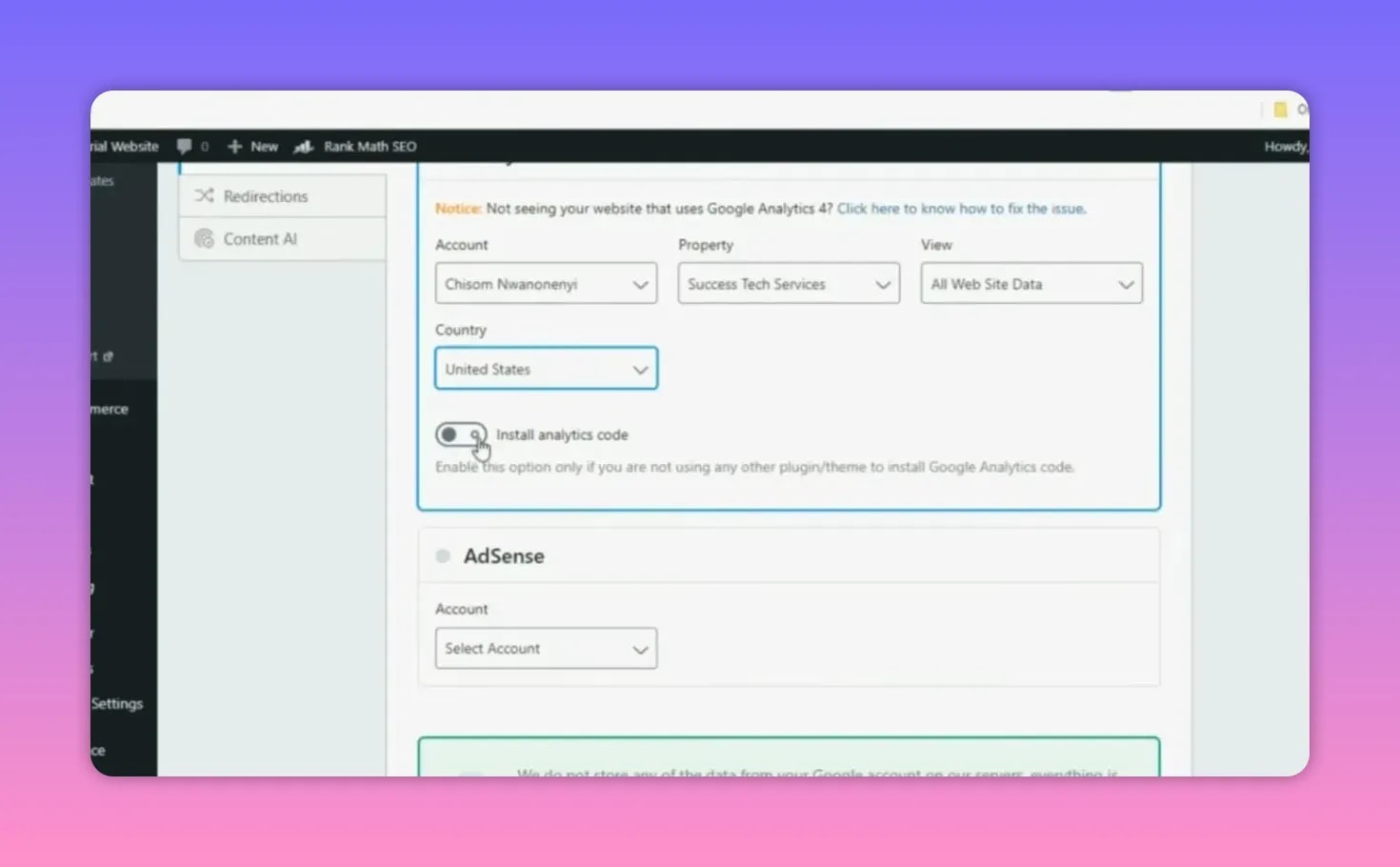Click the Howdy account menu
Image resolution: width=1400 pixels, height=867 pixels.
coord(1285,146)
